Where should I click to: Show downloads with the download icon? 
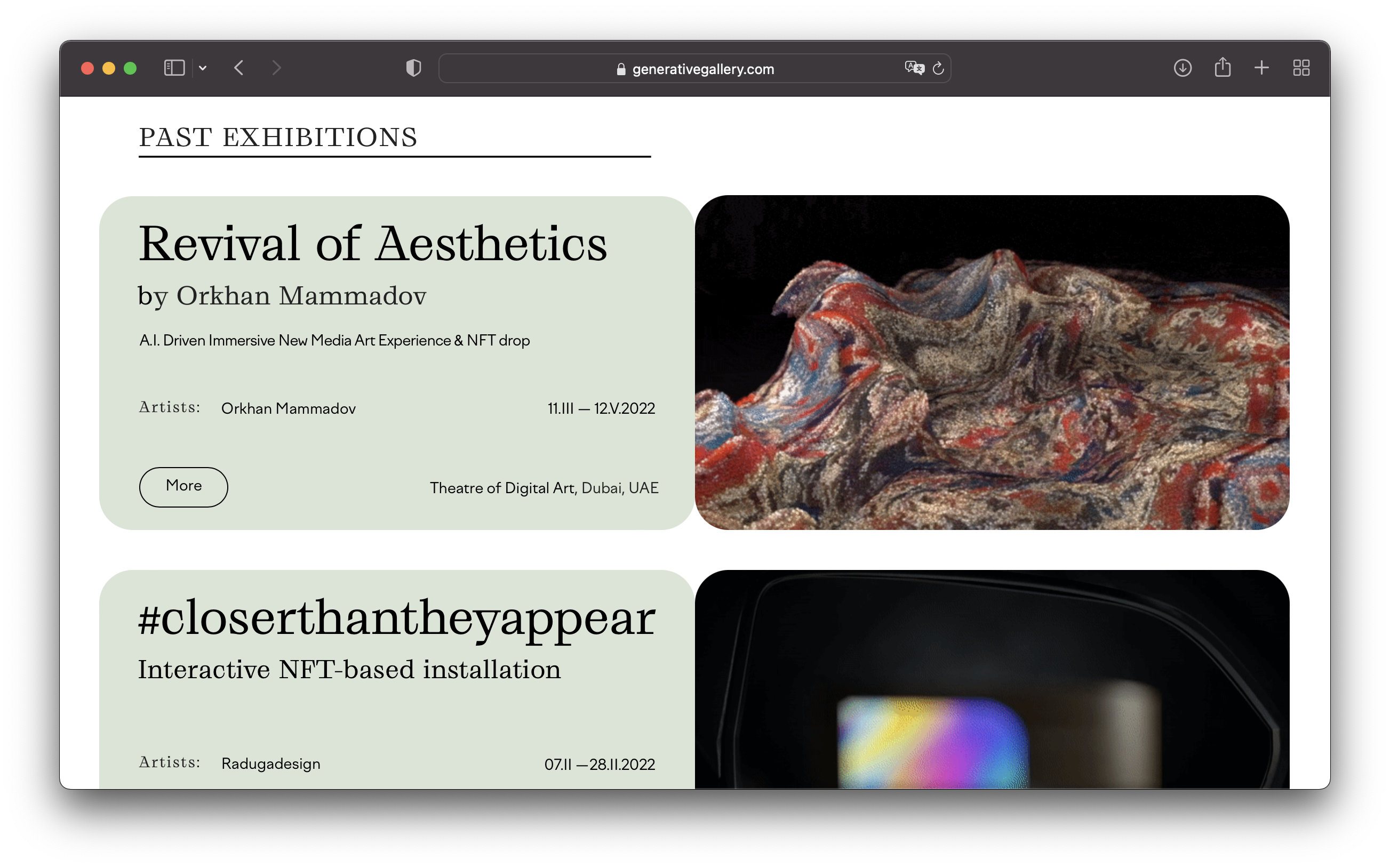coord(1182,68)
